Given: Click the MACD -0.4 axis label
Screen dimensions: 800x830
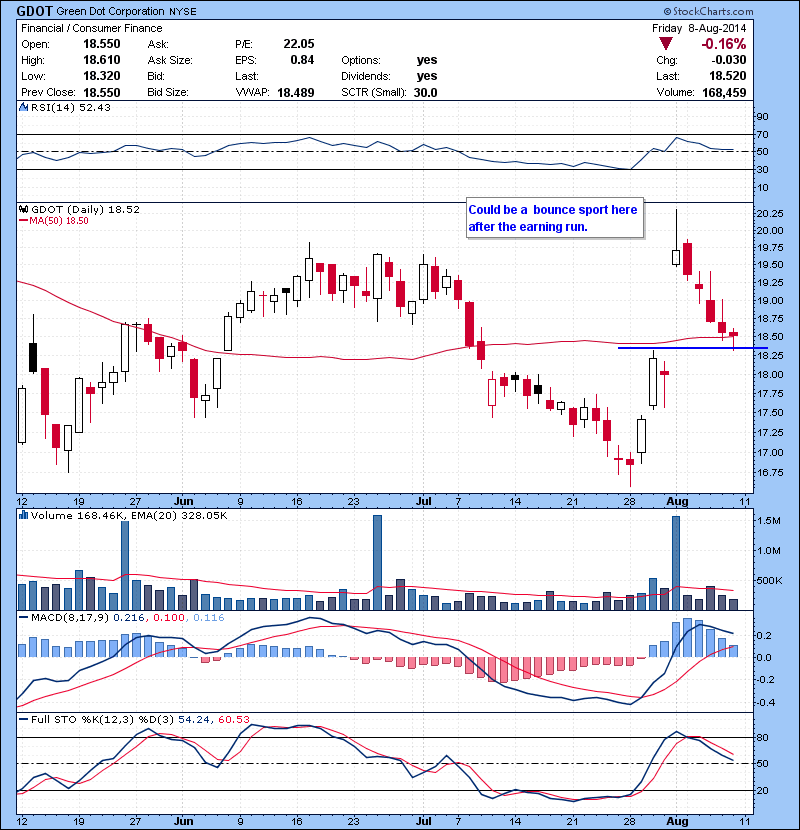Looking at the screenshot, I should coord(765,702).
